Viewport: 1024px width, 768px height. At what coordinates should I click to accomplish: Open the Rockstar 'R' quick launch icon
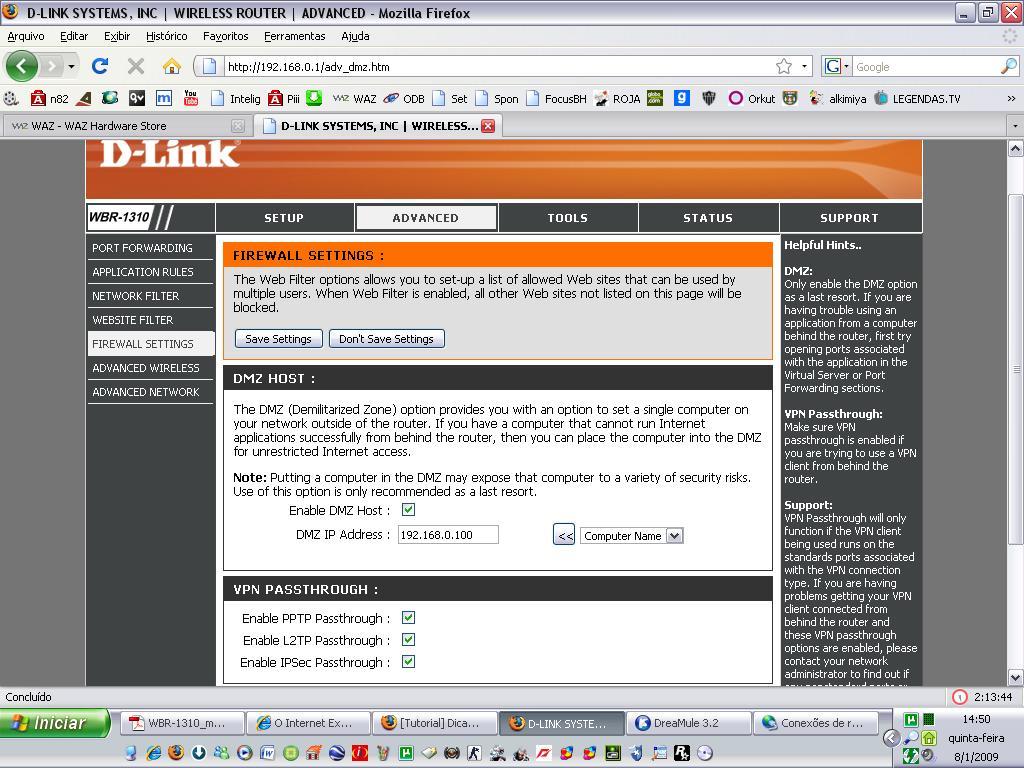(682, 753)
